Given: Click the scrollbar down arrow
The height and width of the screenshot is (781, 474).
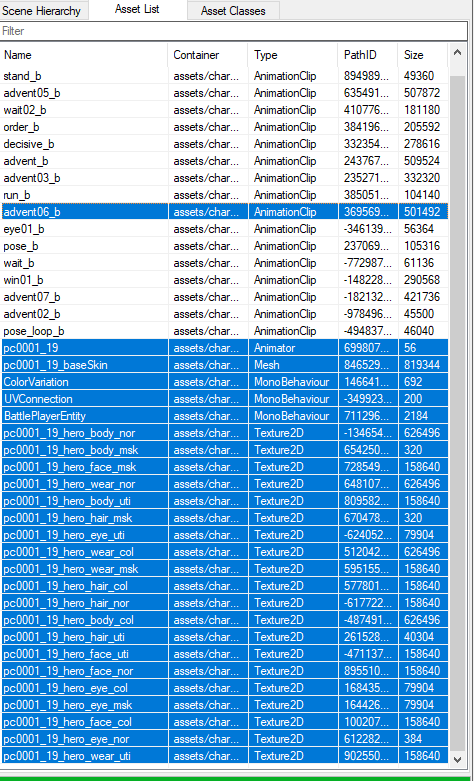Looking at the screenshot, I should coord(458,759).
